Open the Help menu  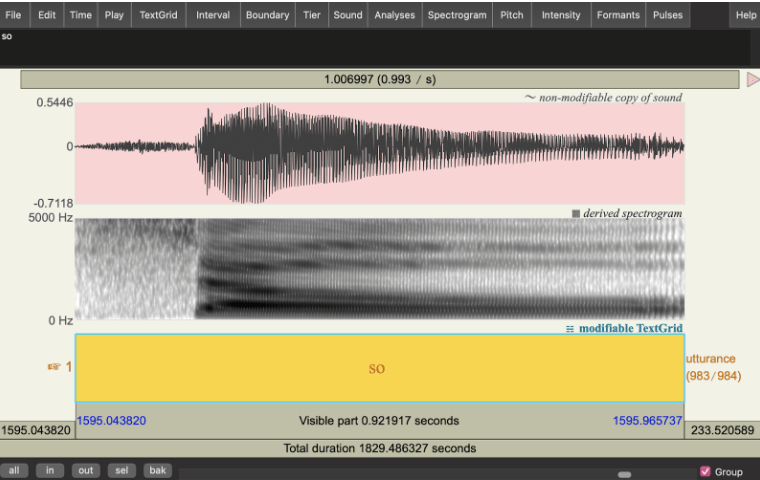[745, 15]
